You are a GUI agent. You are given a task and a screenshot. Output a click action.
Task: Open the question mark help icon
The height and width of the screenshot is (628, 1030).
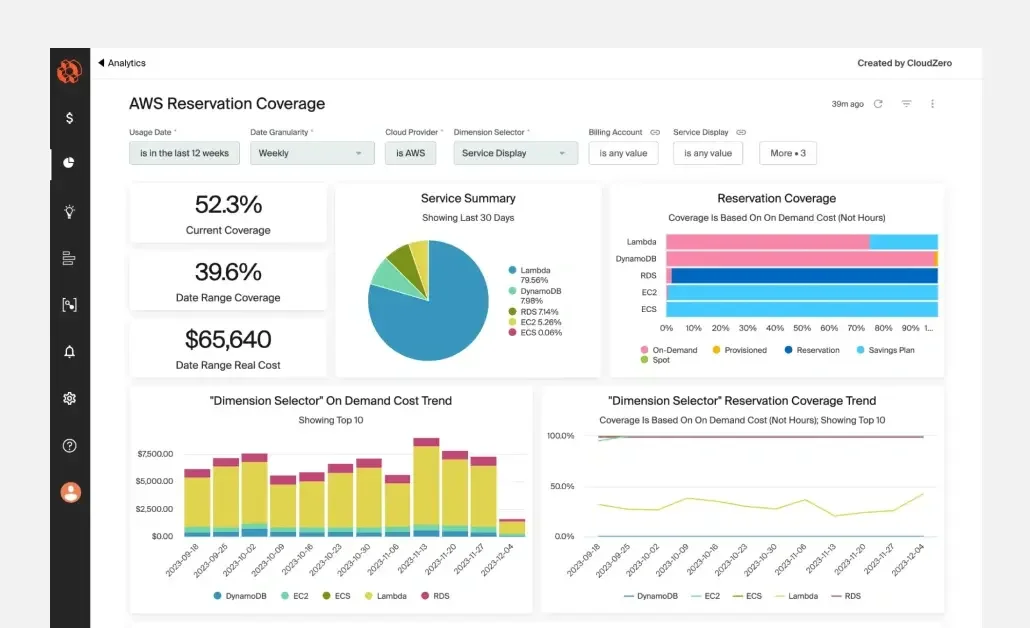coord(69,445)
